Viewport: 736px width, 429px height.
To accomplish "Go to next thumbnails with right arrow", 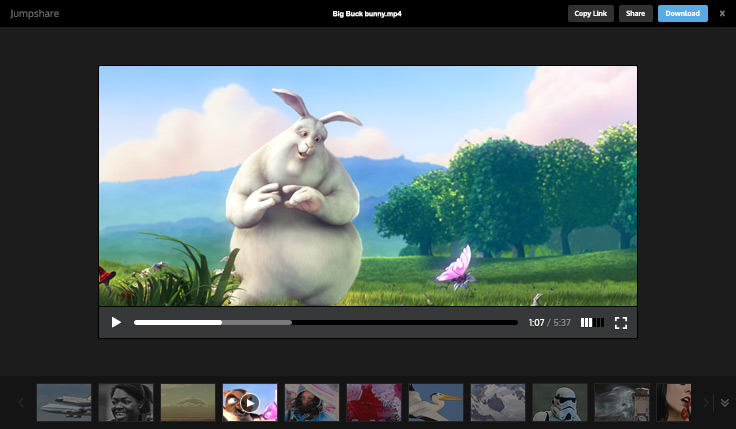I will [705, 402].
